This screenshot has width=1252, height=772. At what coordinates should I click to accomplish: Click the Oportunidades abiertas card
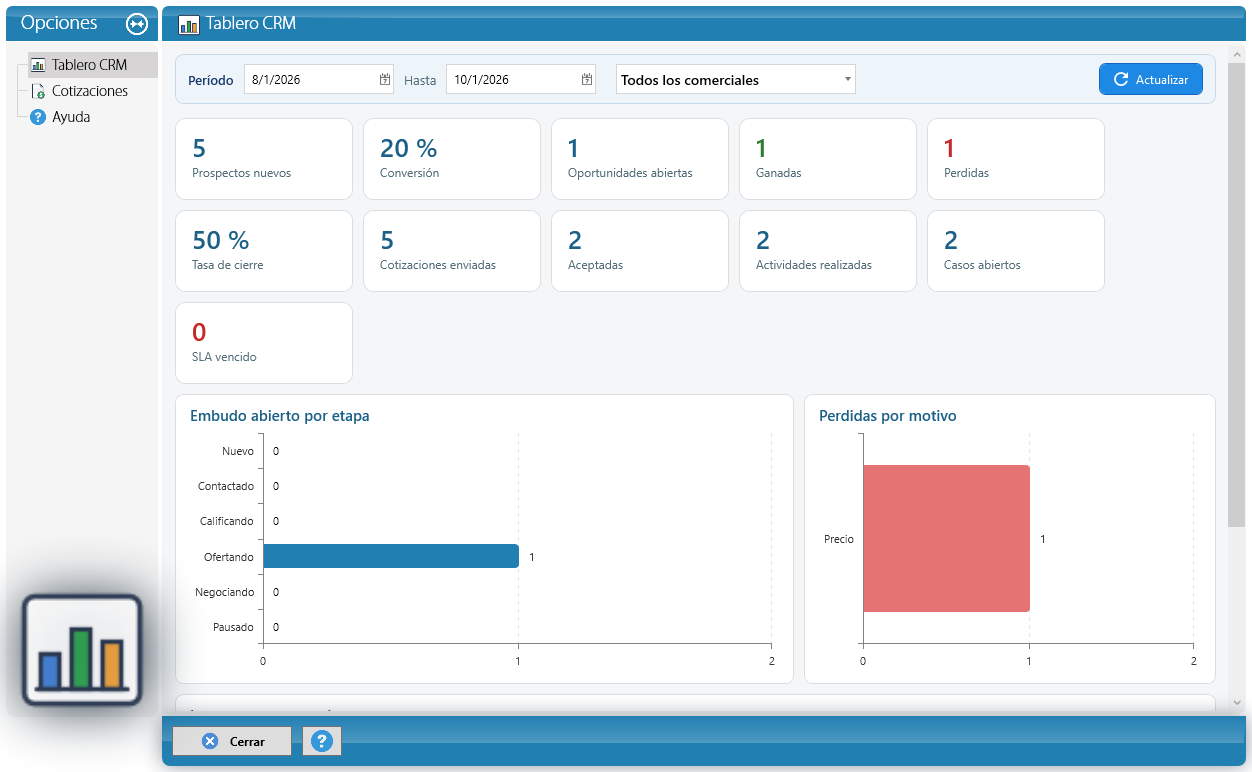point(640,159)
